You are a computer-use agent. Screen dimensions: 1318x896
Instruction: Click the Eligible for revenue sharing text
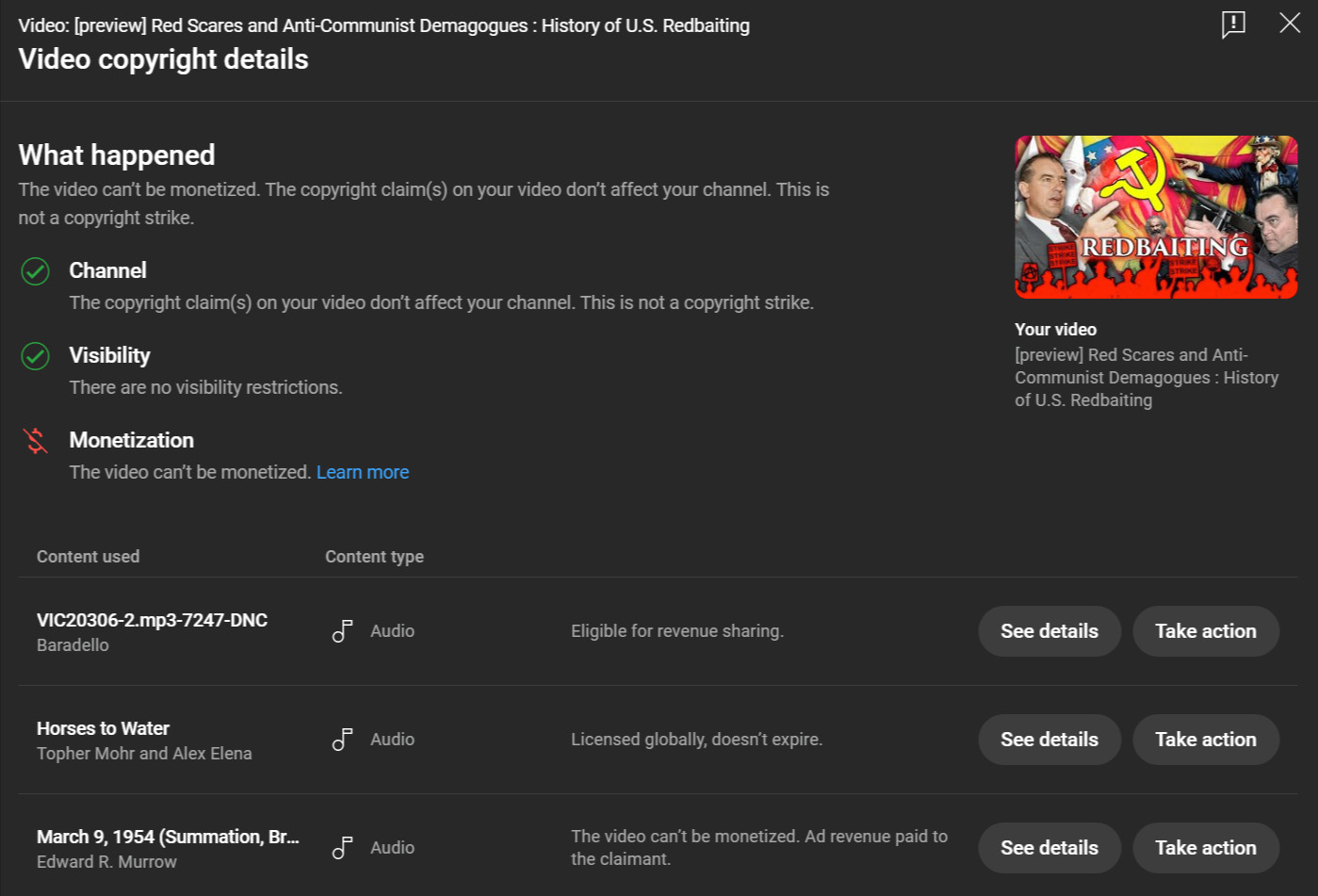coord(676,631)
